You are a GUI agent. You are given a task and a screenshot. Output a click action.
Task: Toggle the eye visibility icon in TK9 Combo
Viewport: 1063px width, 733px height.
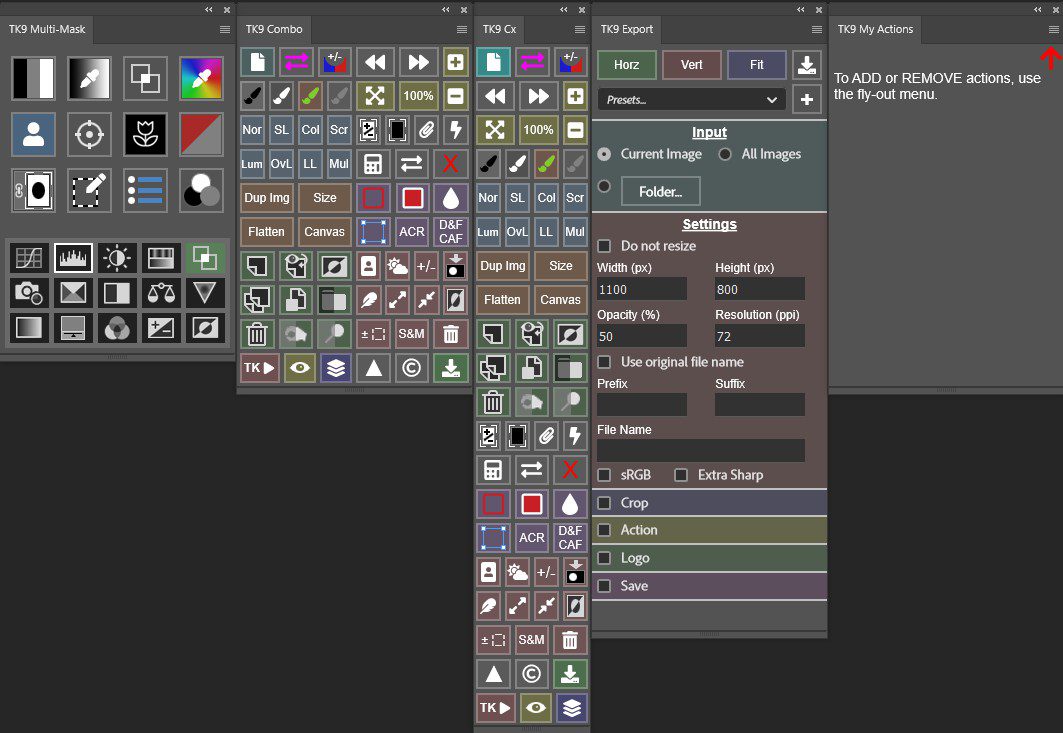300,368
